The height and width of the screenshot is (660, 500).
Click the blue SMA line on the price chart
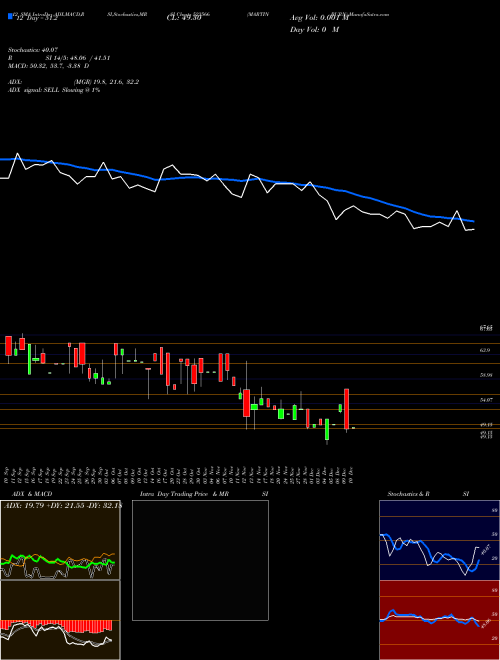[236, 180]
